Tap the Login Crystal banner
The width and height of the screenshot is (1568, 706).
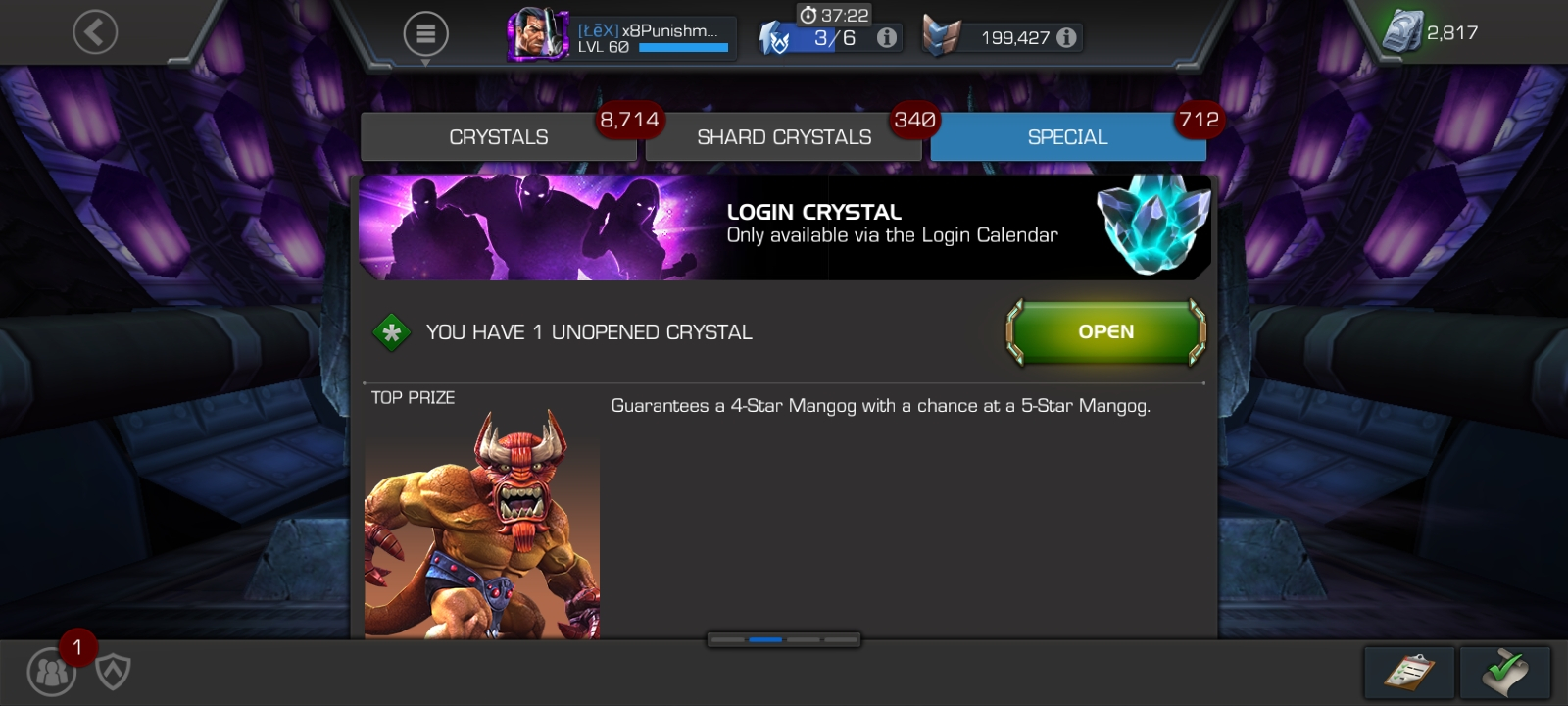[785, 227]
